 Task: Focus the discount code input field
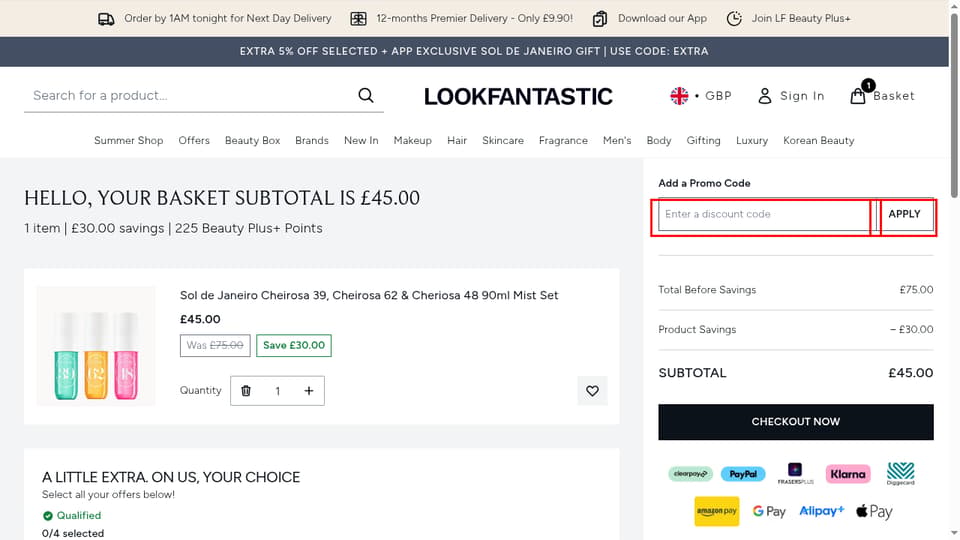767,214
